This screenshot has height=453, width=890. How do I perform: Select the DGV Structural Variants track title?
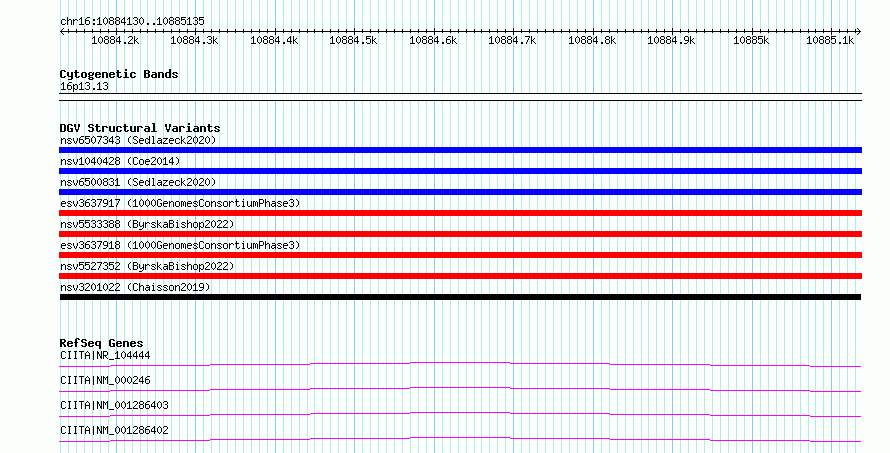click(140, 128)
